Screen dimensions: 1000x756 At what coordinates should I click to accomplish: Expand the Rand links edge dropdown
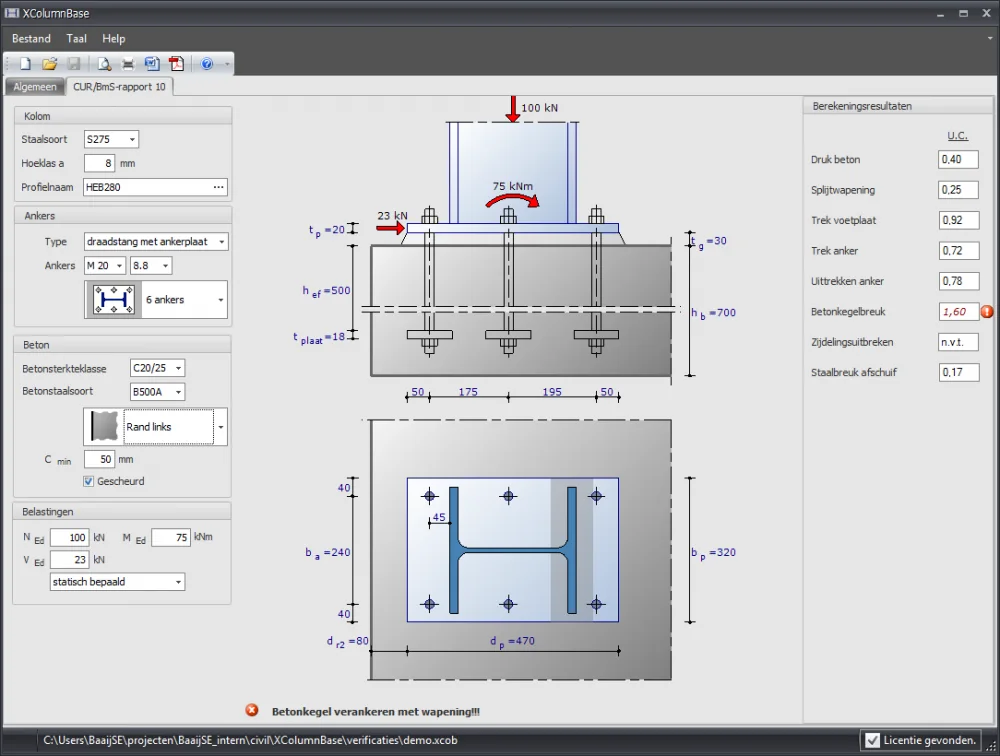point(221,427)
